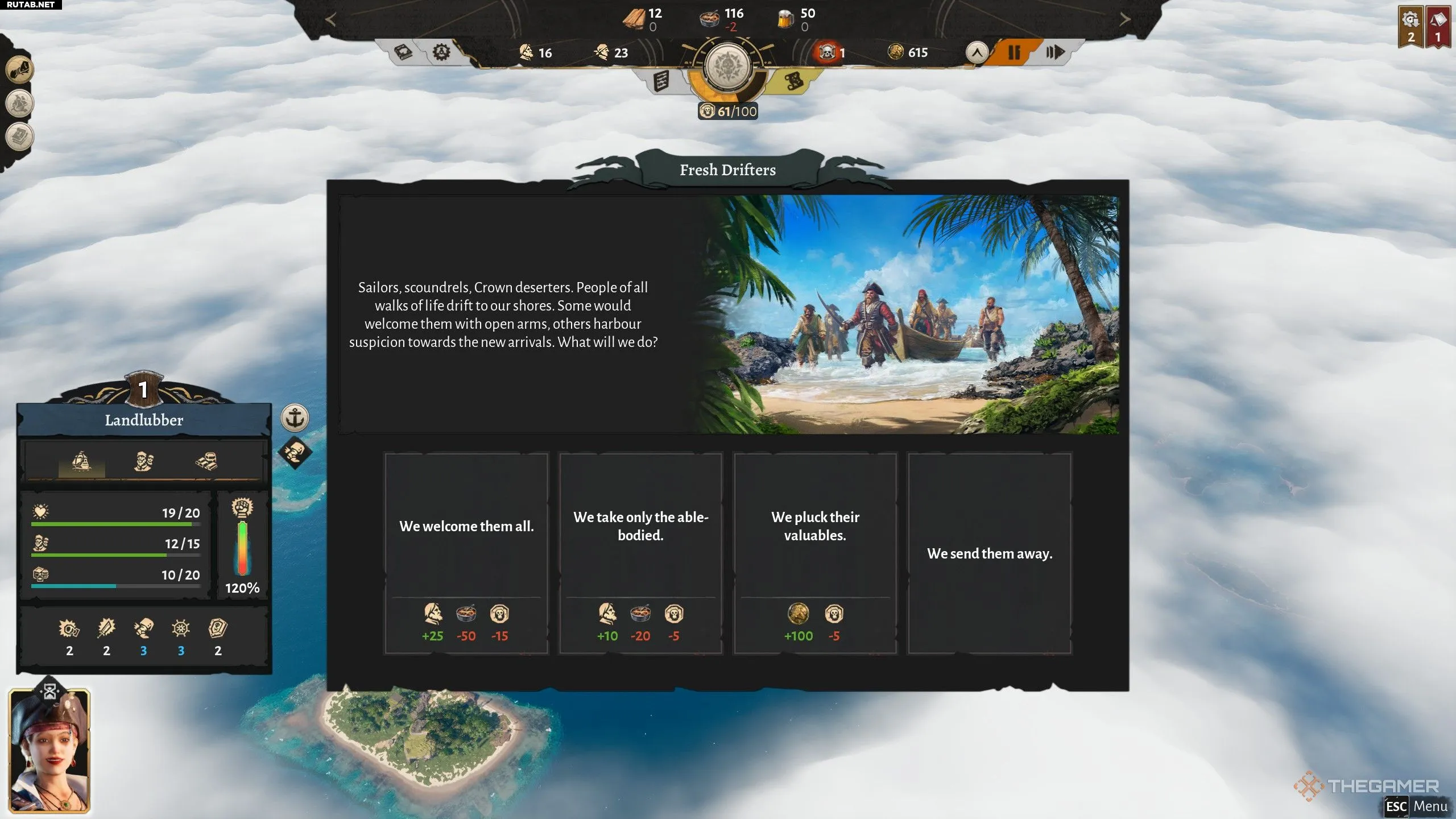This screenshot has height=819, width=1456.
Task: Click the pirate icon beside 23
Action: (601, 52)
